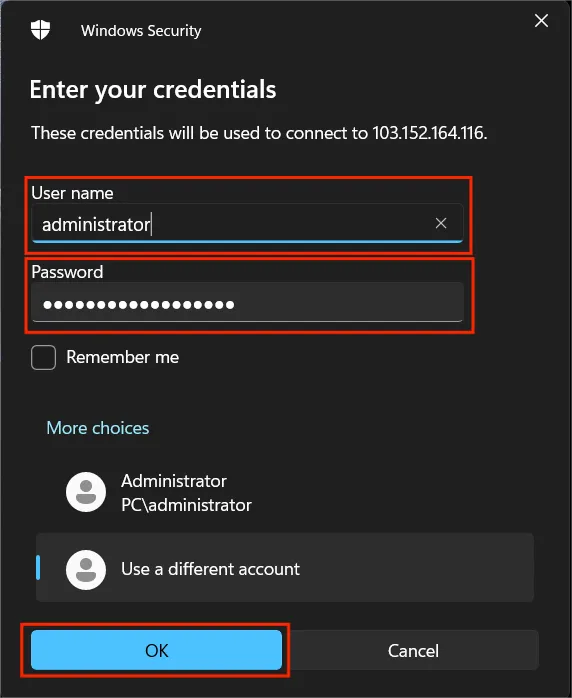Viewport: 572px width, 698px height.
Task: Click the Use a different account avatar
Action: coord(86,570)
